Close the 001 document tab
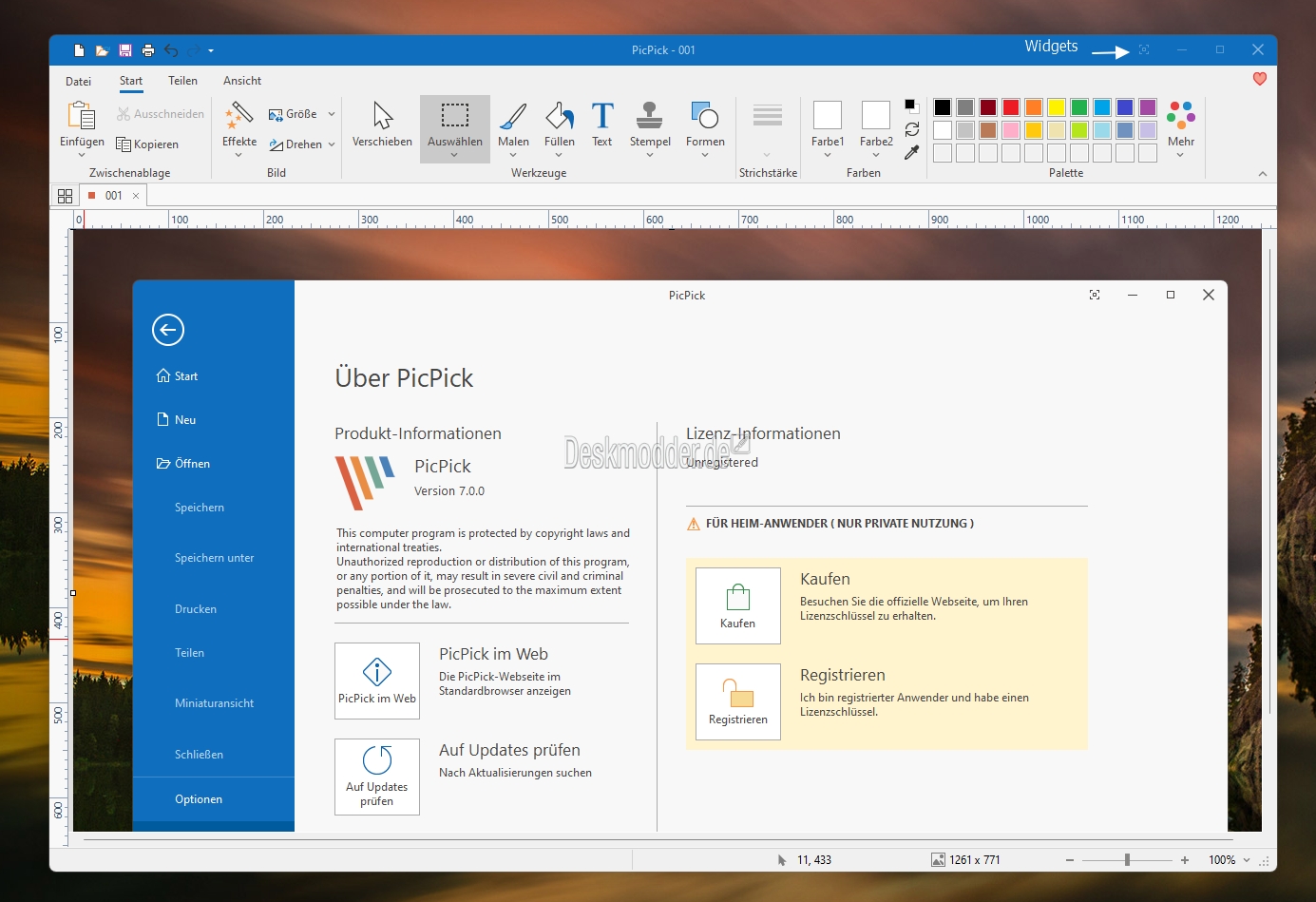 coord(136,196)
